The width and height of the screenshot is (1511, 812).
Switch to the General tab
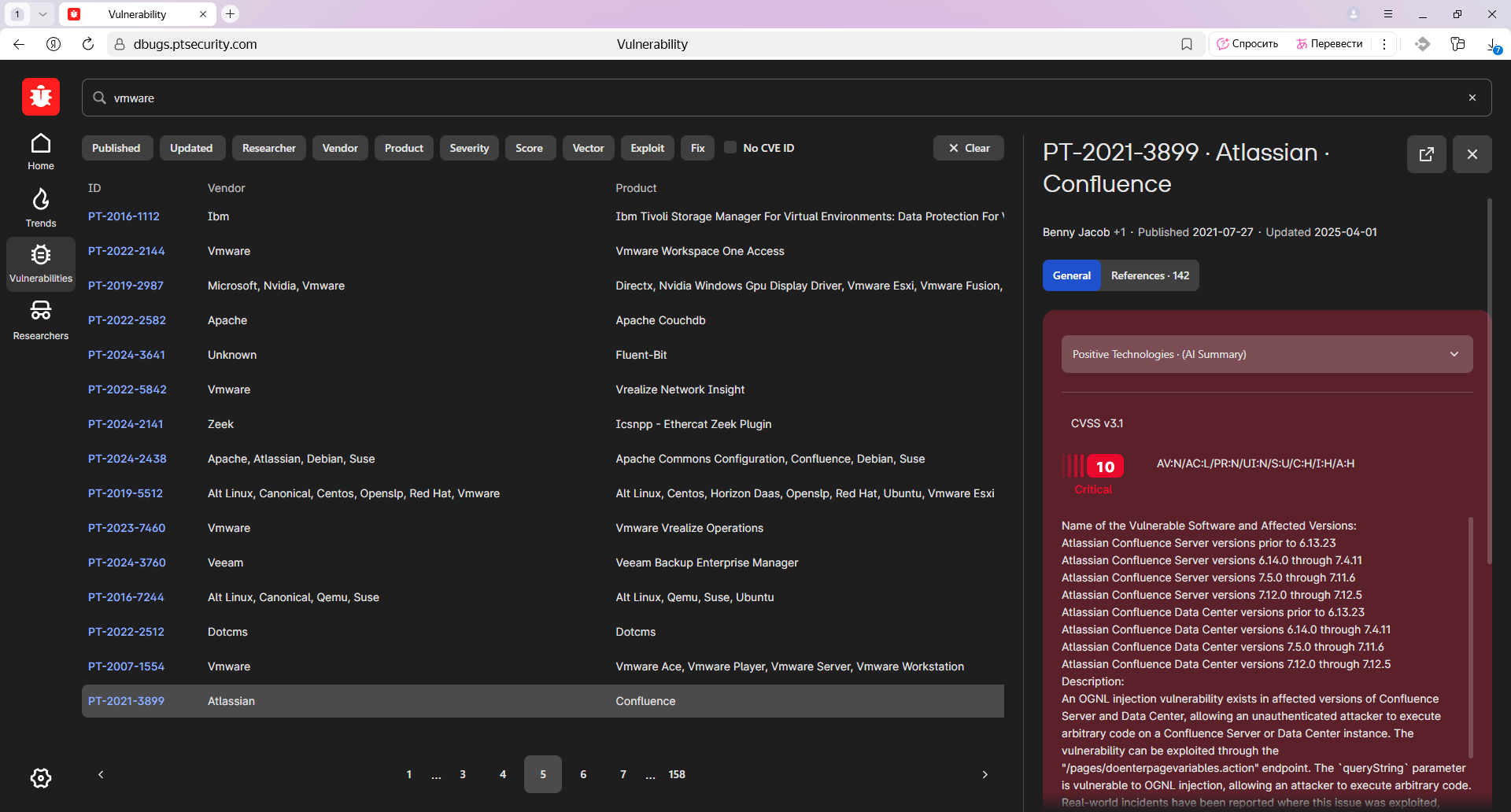pyautogui.click(x=1072, y=275)
